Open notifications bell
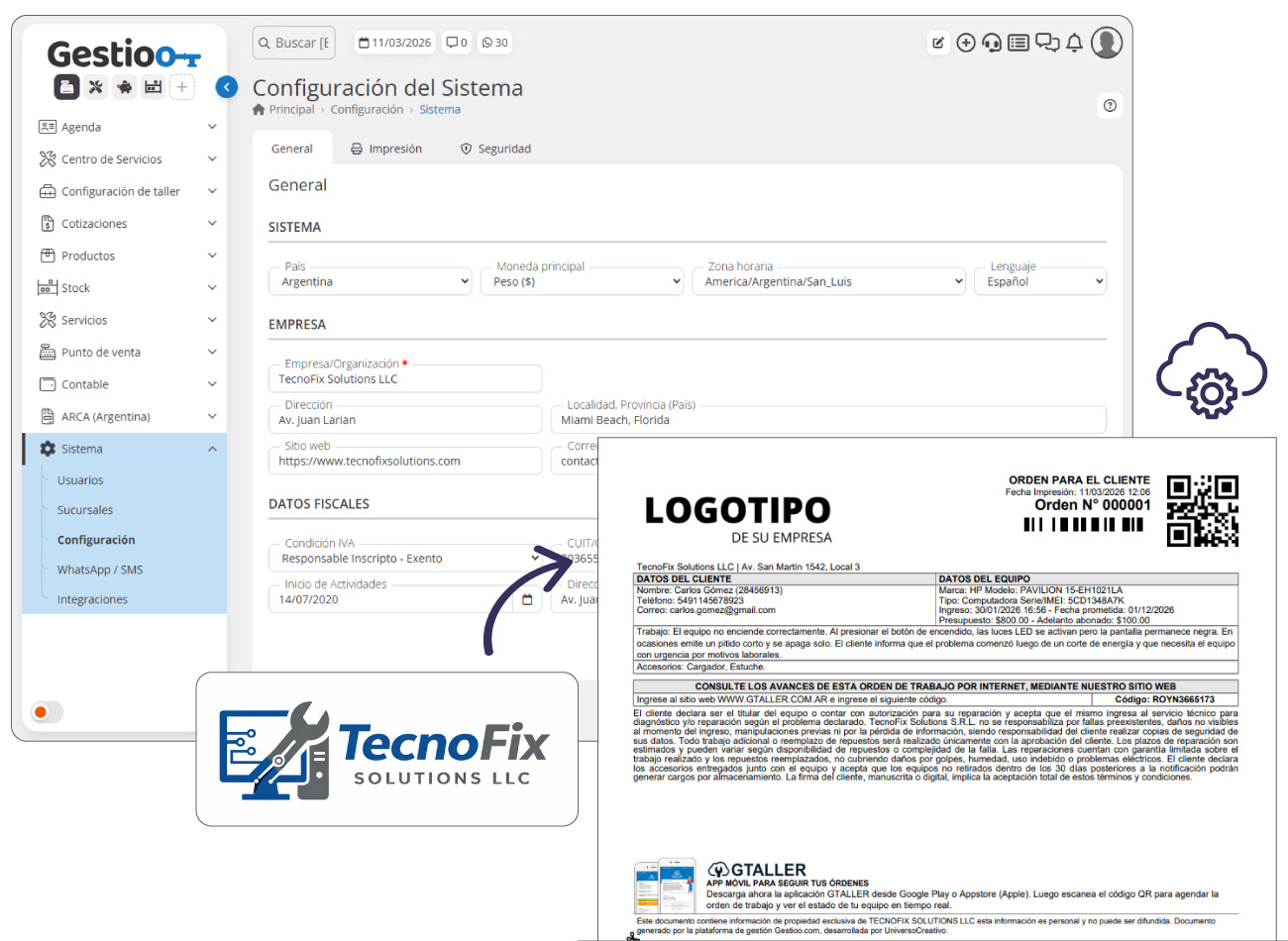 pos(1074,43)
